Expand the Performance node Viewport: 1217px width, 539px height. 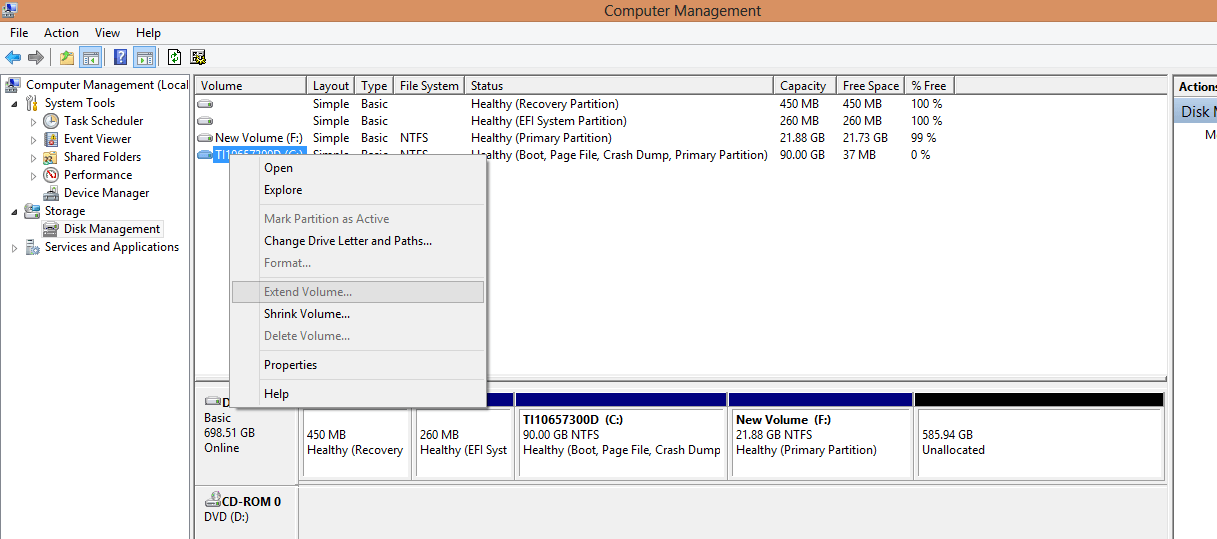point(33,175)
